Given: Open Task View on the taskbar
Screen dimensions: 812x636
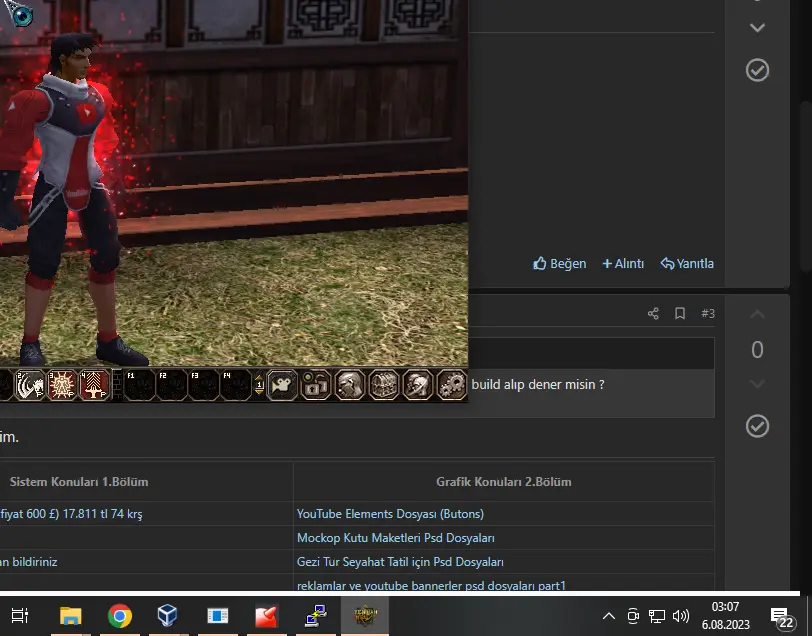Looking at the screenshot, I should point(20,616).
